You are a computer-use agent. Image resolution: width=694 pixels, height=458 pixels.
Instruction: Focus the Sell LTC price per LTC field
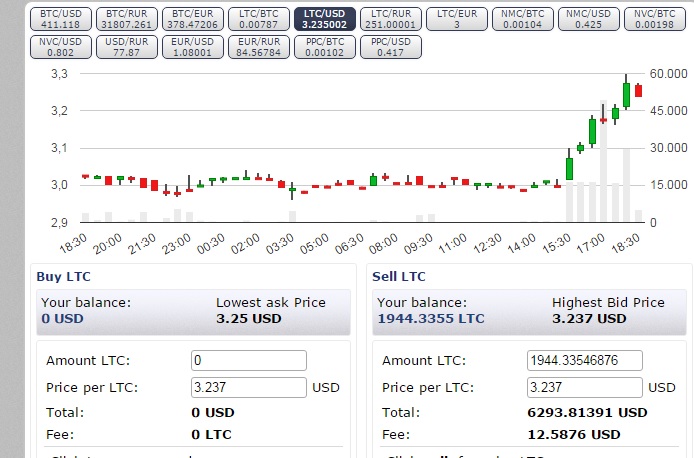pos(584,387)
